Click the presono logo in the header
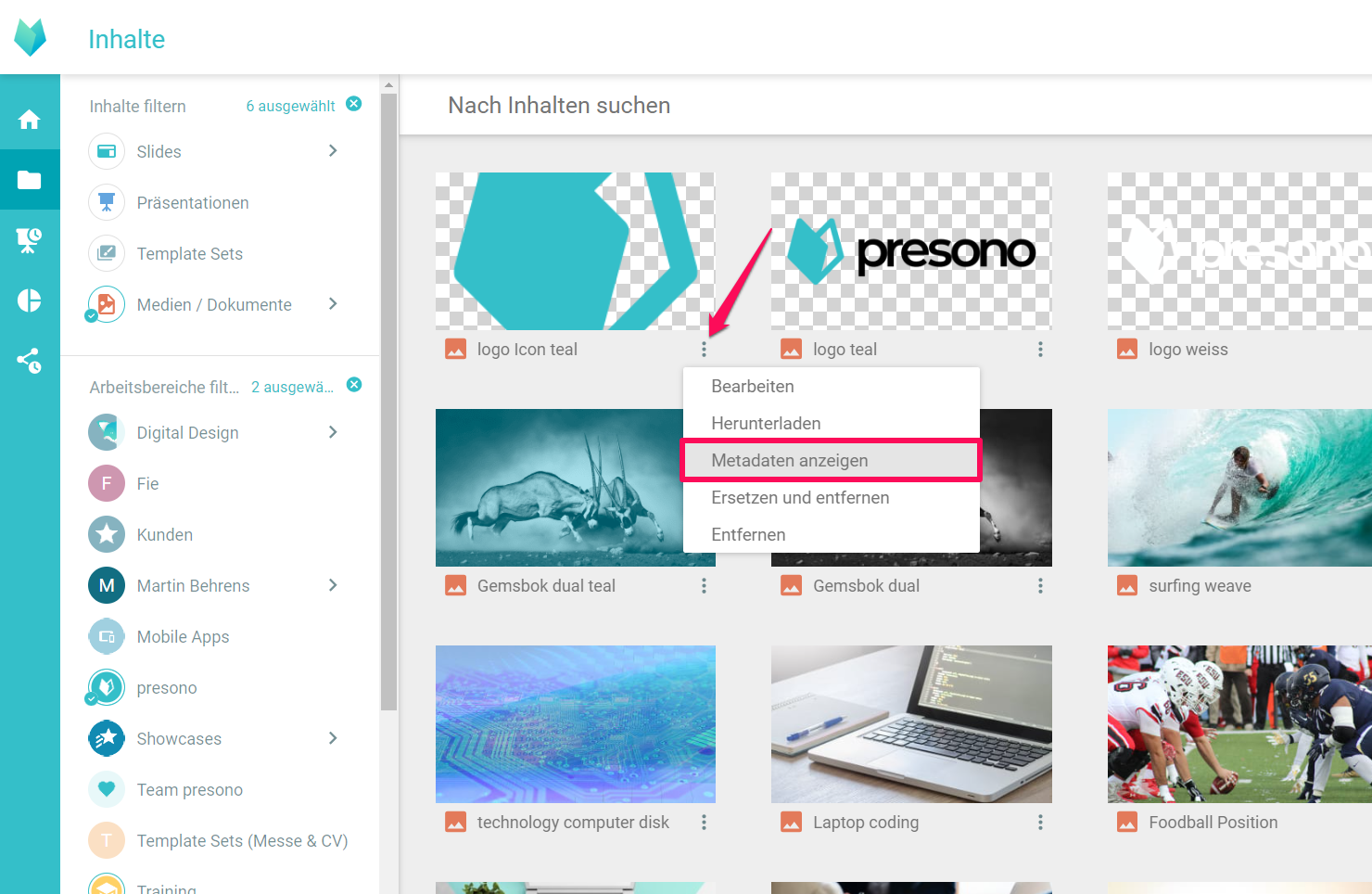Screen dimensions: 1372x894 click(x=30, y=38)
